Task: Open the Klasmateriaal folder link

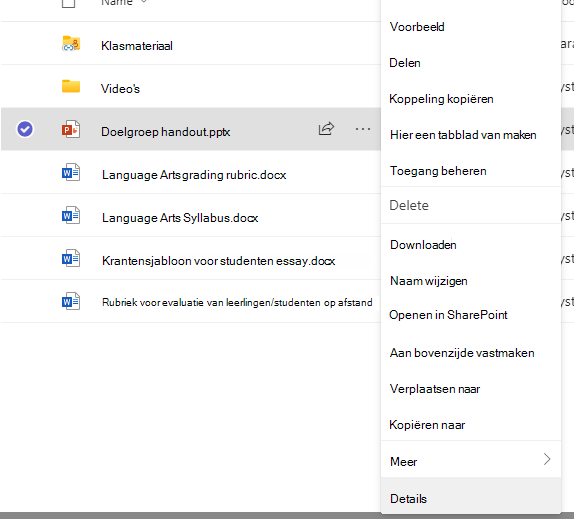Action: 137,46
